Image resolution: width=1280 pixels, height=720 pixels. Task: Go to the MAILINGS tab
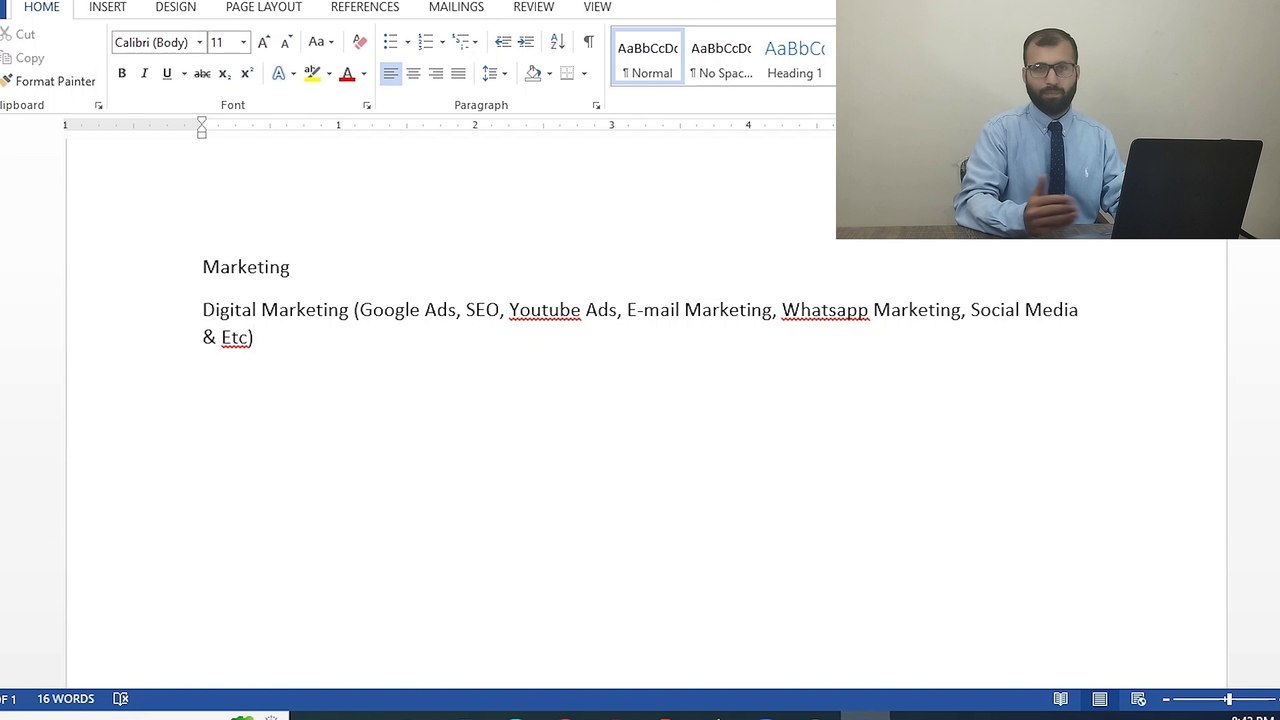tap(456, 7)
